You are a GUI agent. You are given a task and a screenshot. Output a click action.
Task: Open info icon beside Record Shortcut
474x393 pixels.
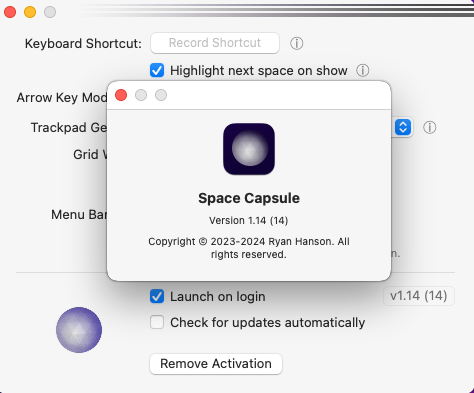tap(296, 43)
